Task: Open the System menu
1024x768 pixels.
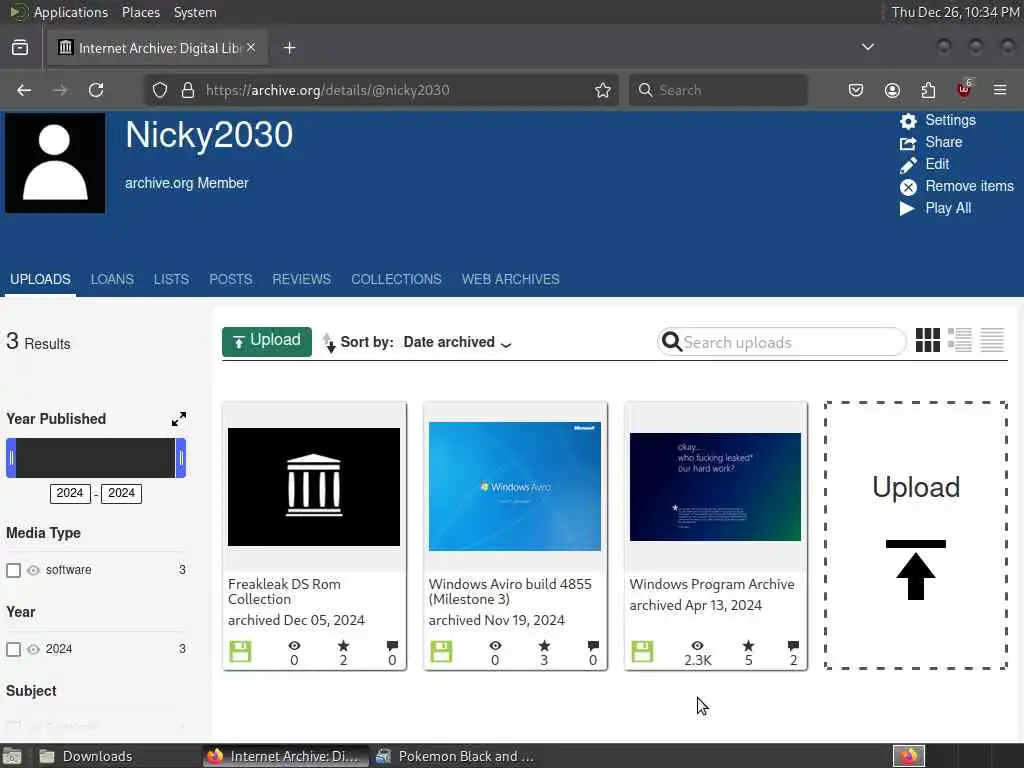Action: [x=195, y=12]
